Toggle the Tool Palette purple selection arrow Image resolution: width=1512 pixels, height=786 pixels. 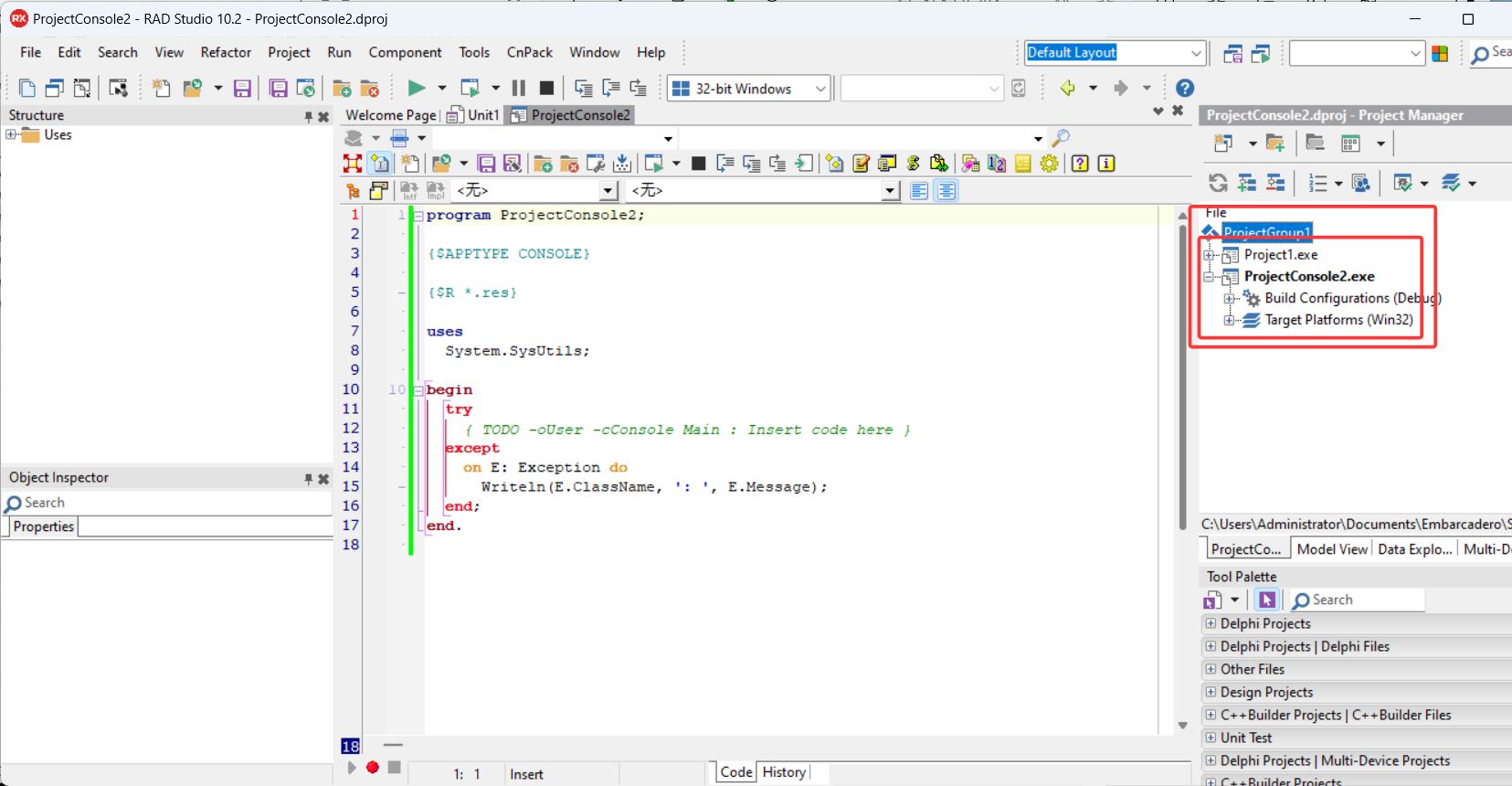(1266, 600)
